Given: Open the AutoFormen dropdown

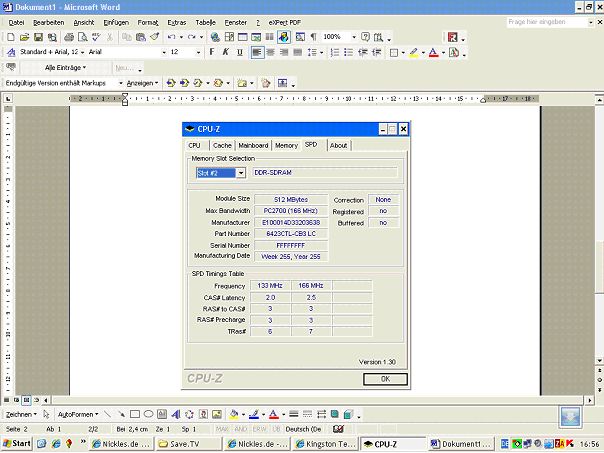Looking at the screenshot, I should [x=78, y=414].
